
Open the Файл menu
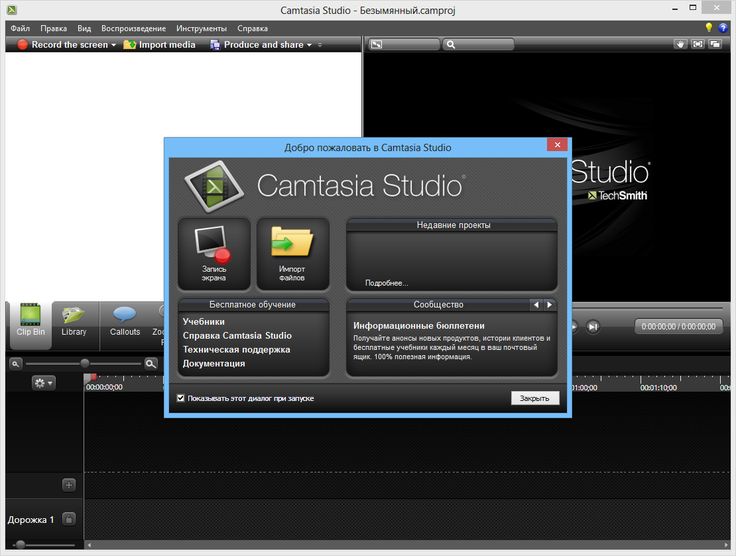[20, 28]
